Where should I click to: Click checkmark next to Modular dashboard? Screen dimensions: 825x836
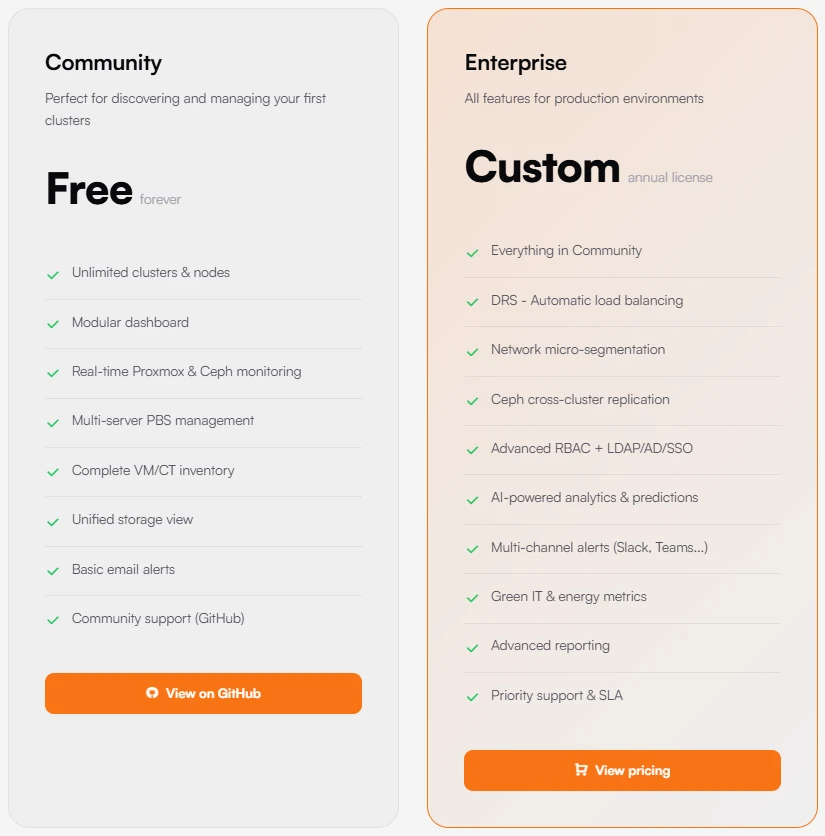click(x=53, y=324)
